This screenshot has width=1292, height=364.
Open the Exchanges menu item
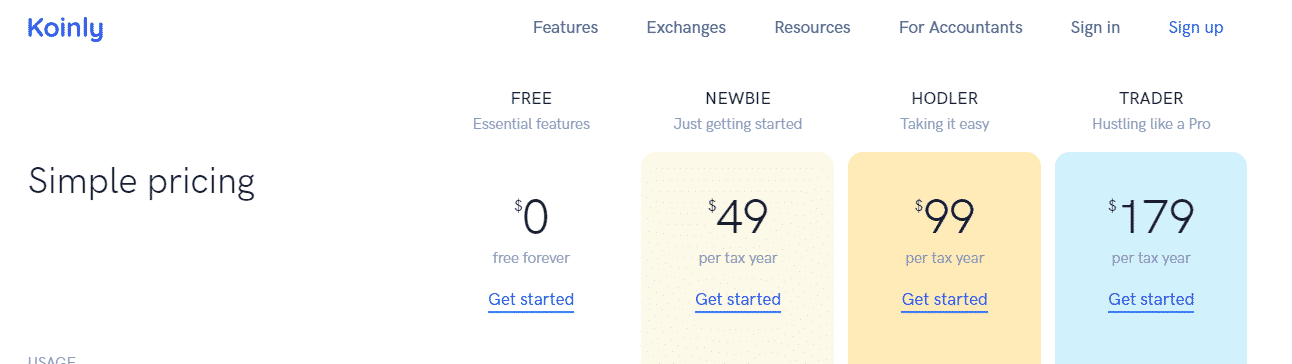686,27
